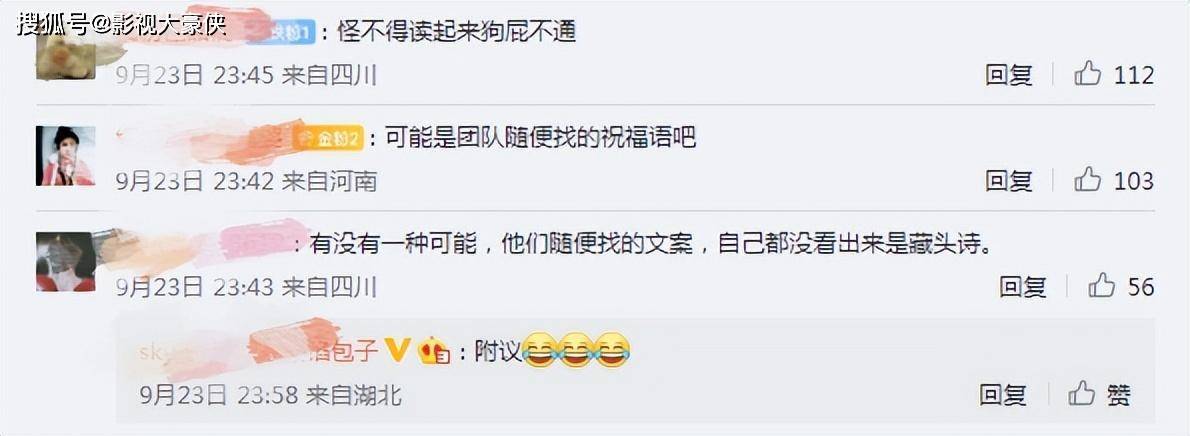This screenshot has height=436, width=1190.
Task: Open avatar of the top commenter
Action: tap(65, 55)
